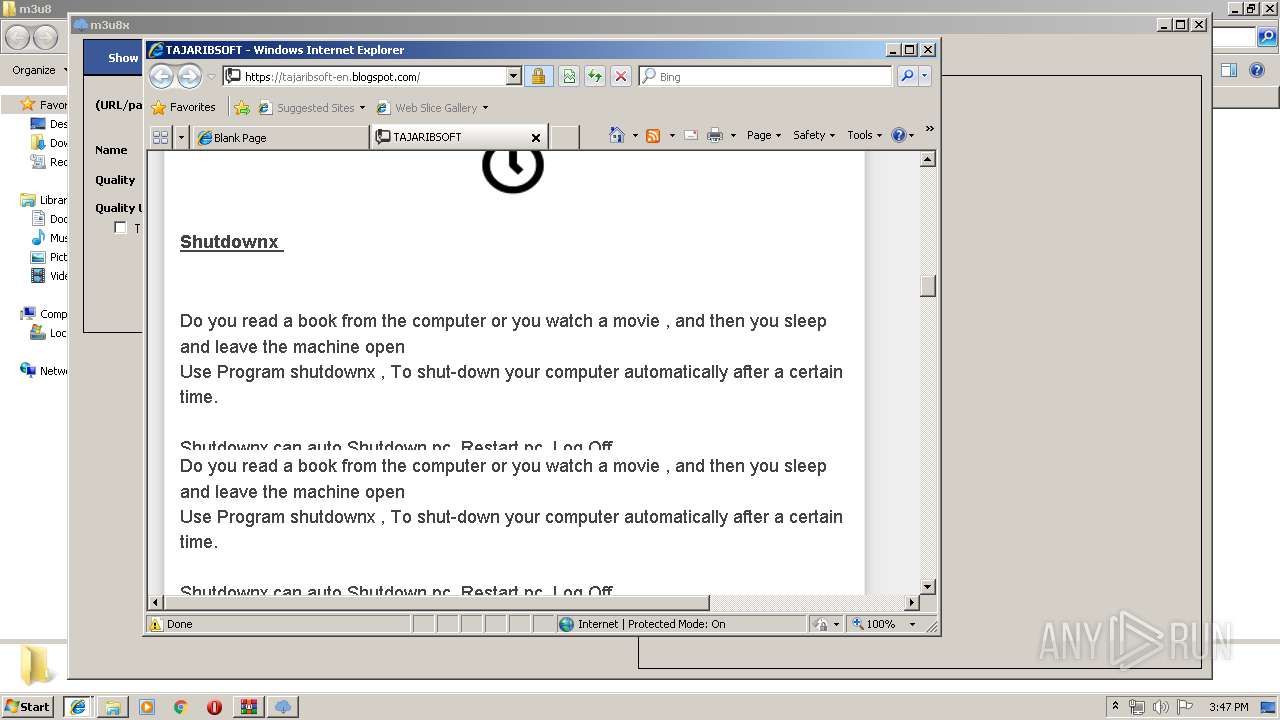Open the volume speaker tray icon
The image size is (1280, 720).
(x=1161, y=707)
